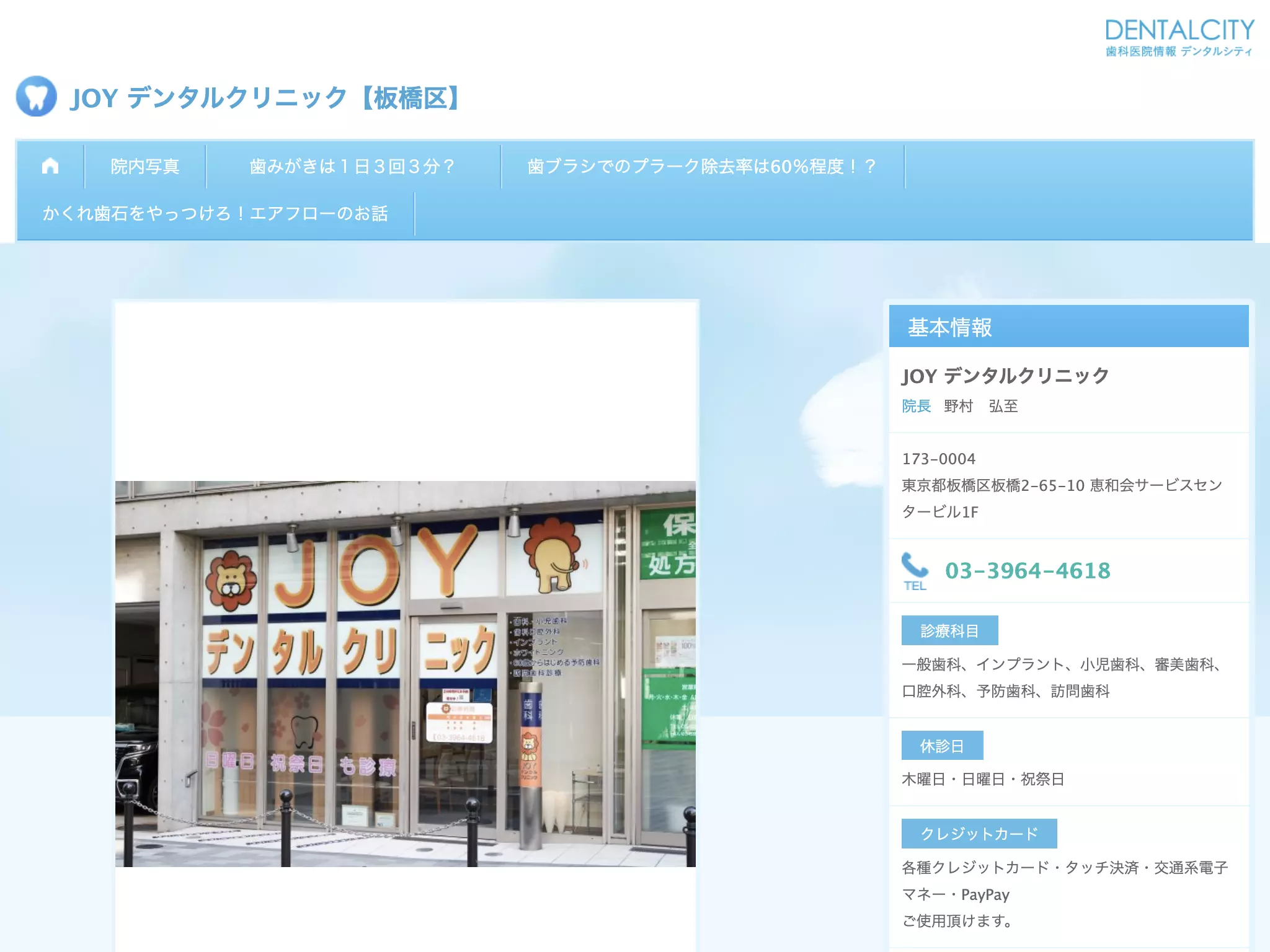
Task: Select director name 野村 弘至
Action: pos(981,406)
